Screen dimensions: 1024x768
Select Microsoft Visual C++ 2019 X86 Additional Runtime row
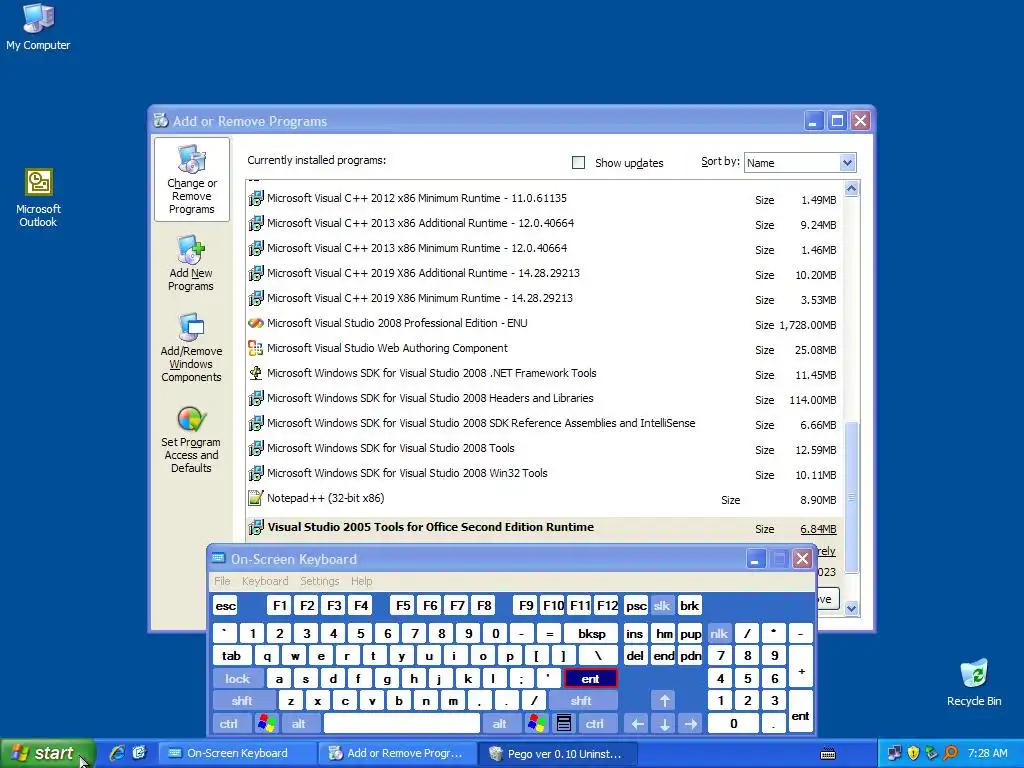(544, 274)
